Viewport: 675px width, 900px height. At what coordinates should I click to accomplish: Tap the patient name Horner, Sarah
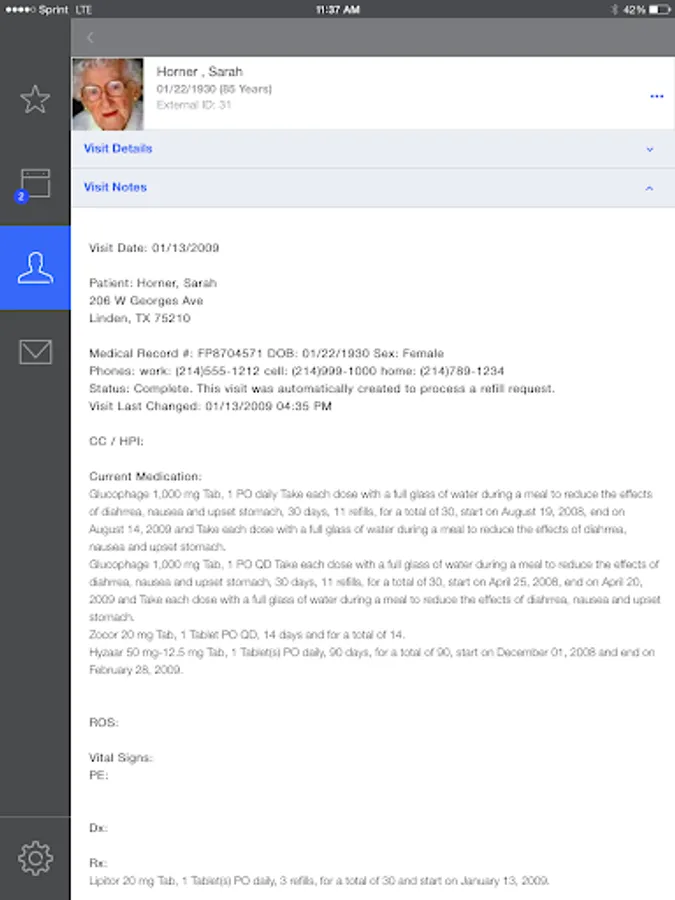(x=199, y=72)
